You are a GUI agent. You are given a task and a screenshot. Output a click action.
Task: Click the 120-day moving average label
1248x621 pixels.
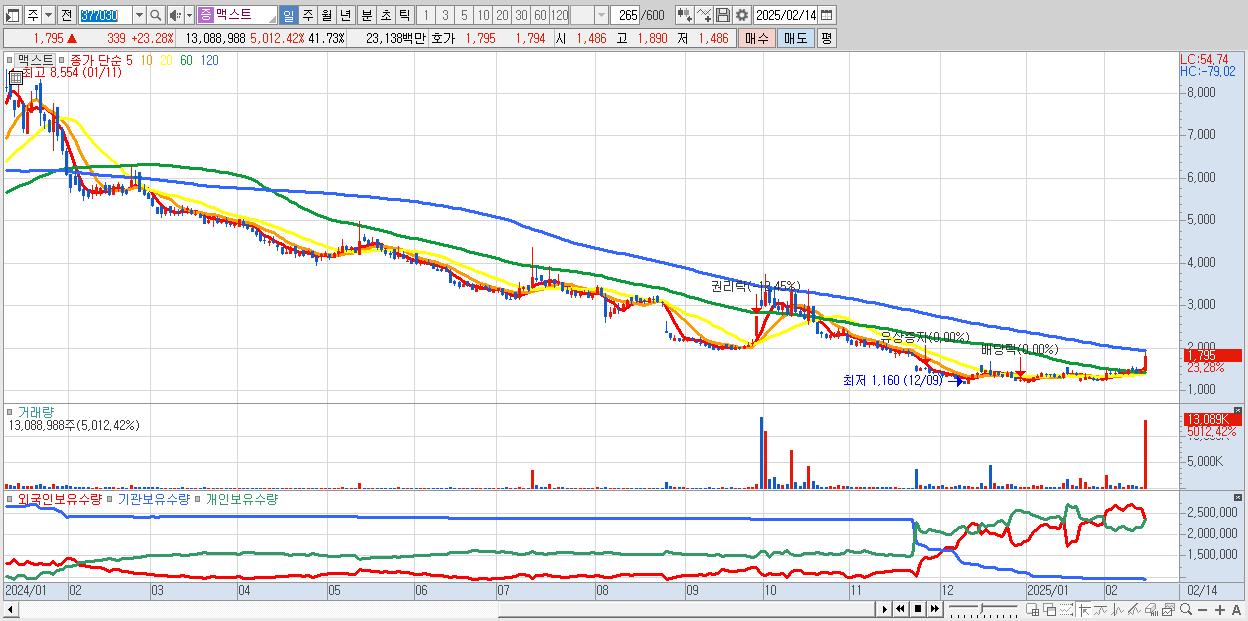point(209,60)
